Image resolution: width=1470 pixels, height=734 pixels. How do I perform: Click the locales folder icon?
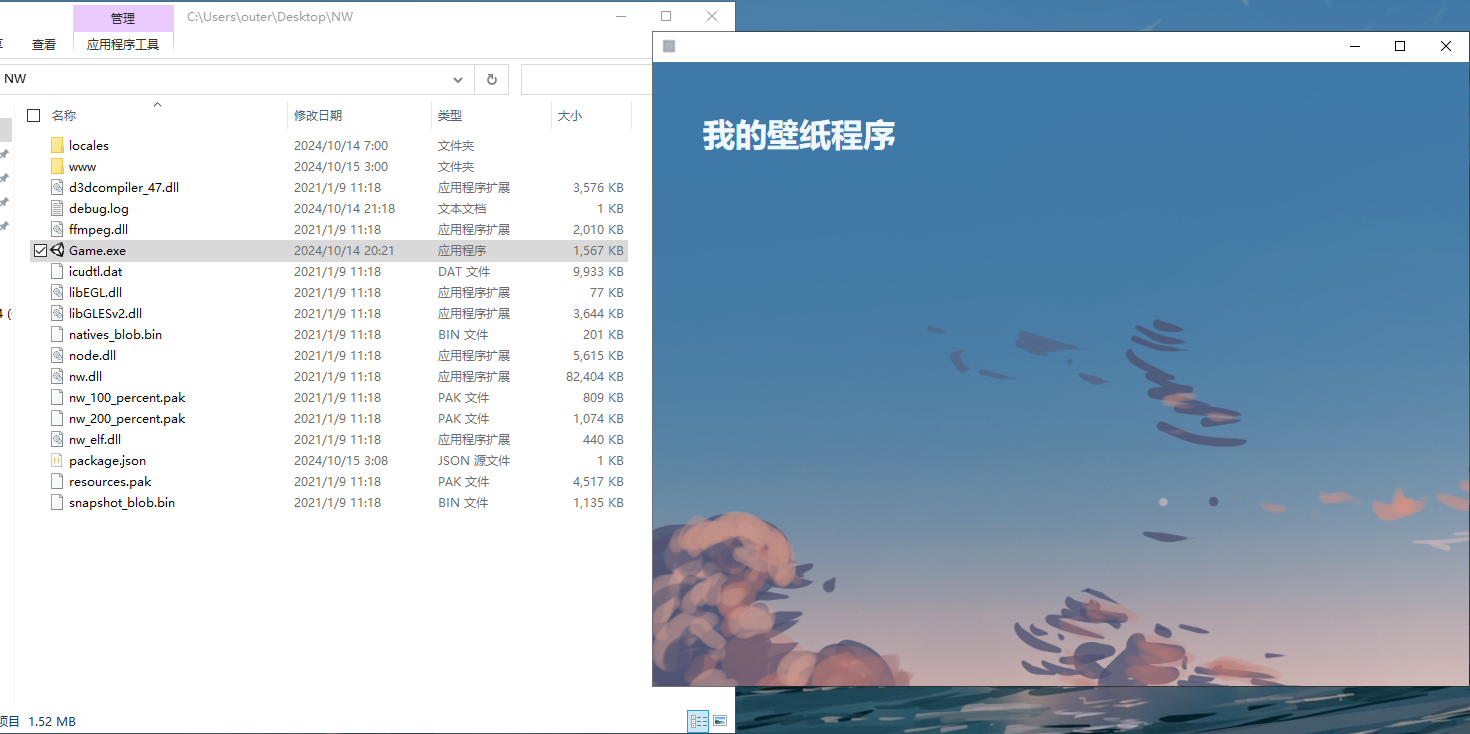point(57,146)
